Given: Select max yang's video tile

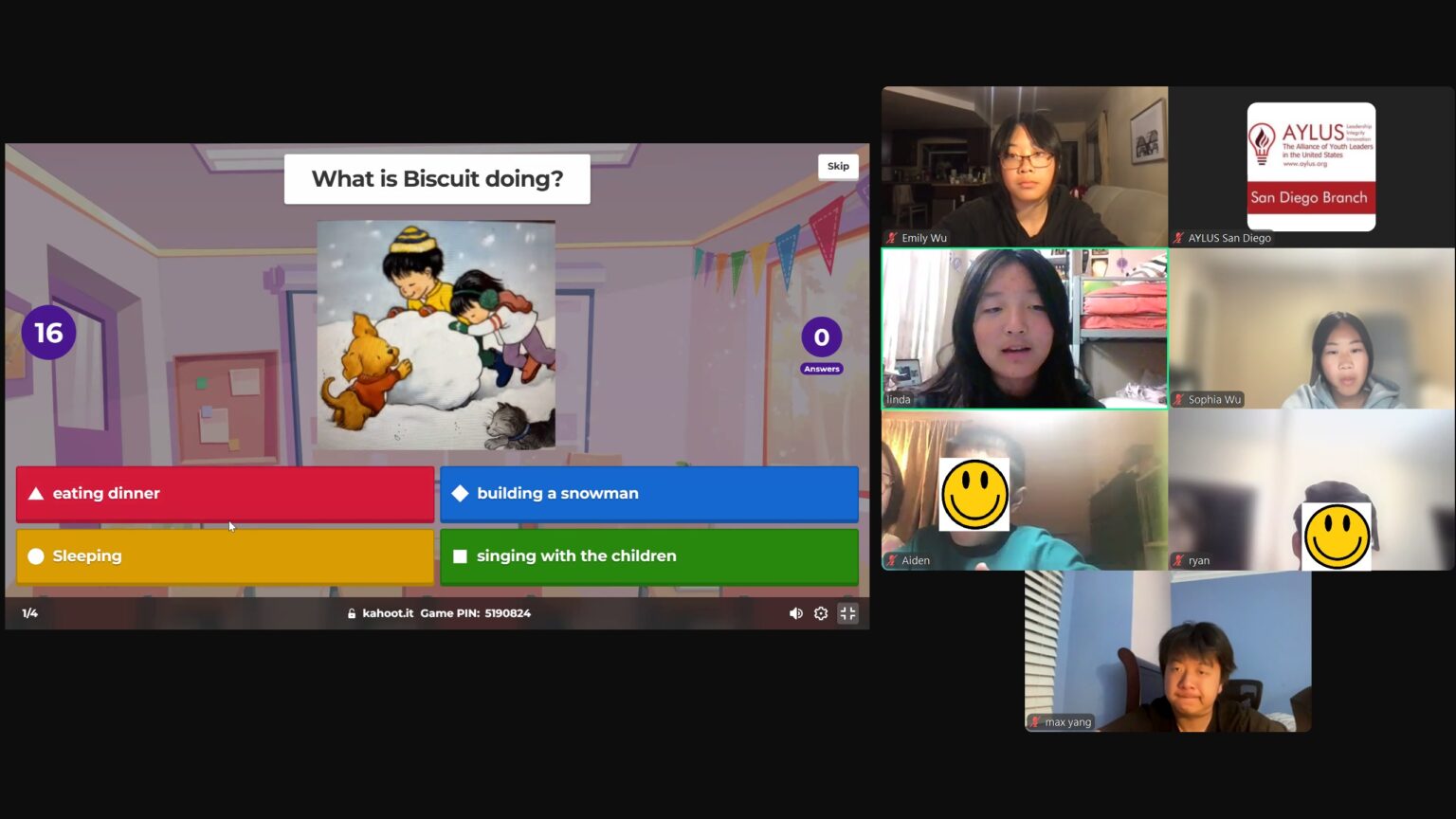Looking at the screenshot, I should click(x=1168, y=651).
